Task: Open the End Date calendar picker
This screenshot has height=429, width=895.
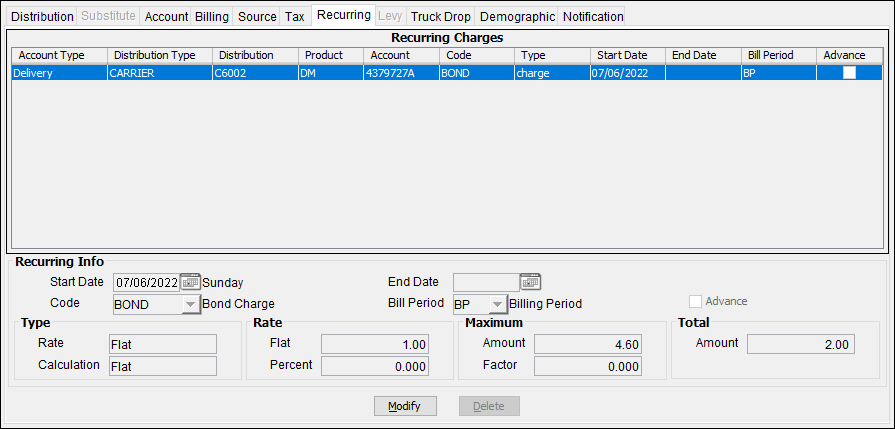Action: click(x=530, y=283)
